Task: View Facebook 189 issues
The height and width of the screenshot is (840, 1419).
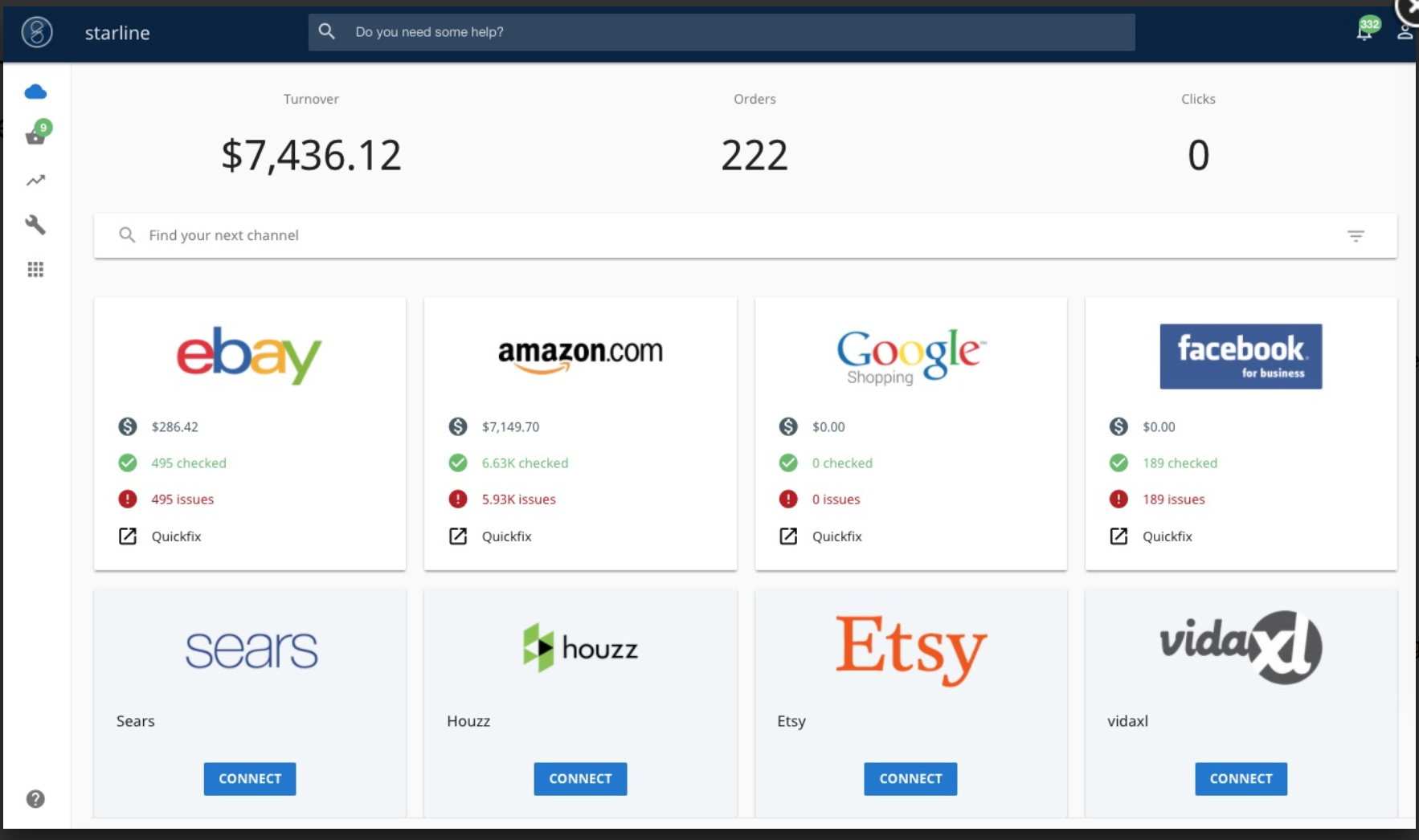Action: tap(1173, 500)
